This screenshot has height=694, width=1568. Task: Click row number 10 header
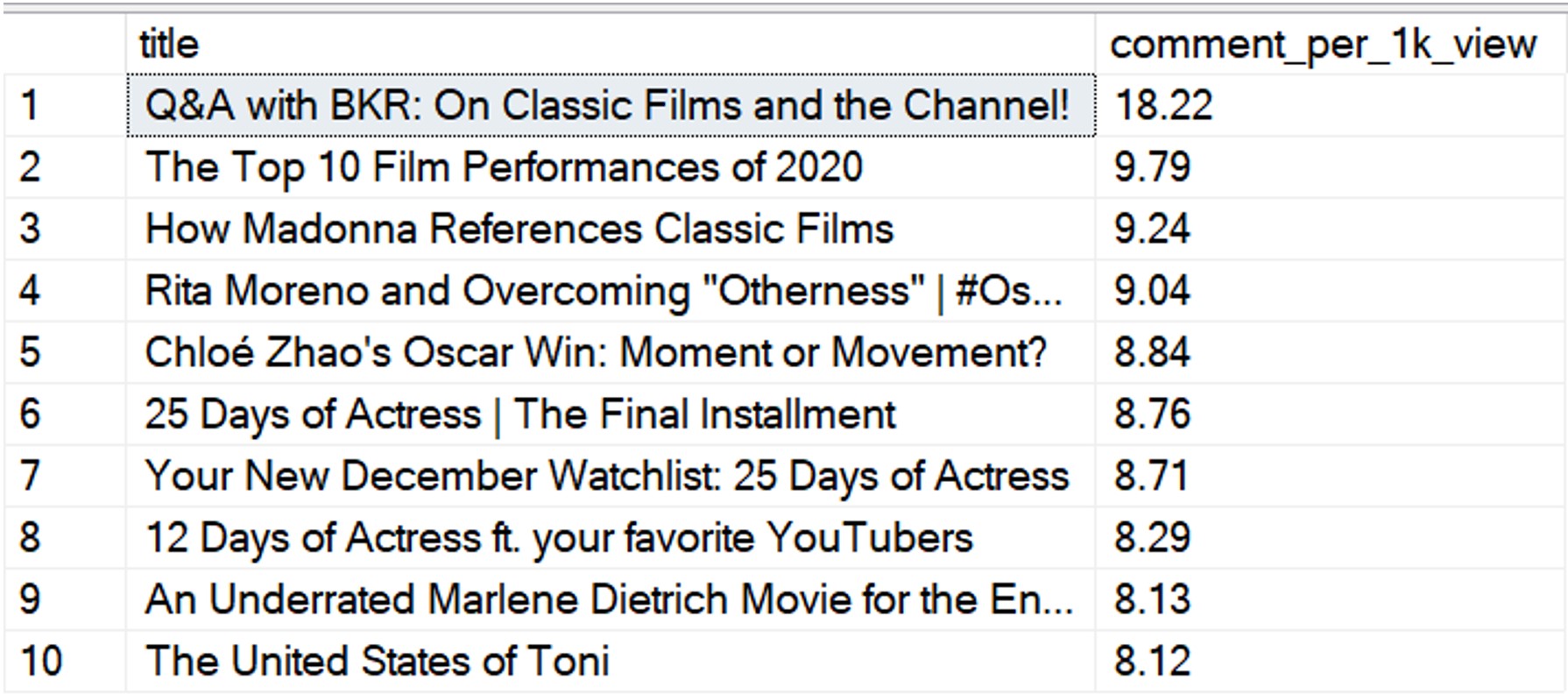click(x=65, y=662)
